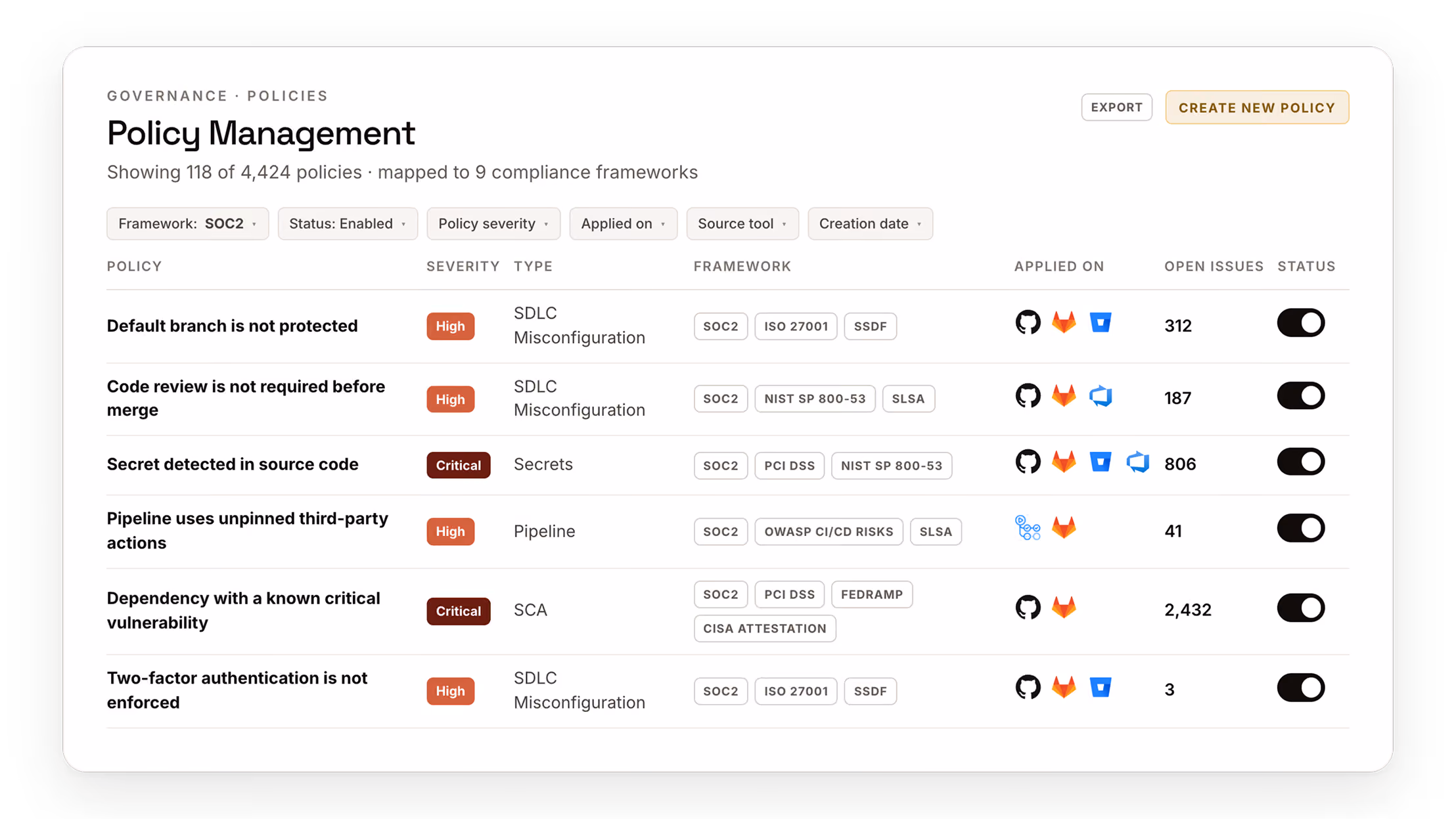Open the Applied on filter dropdown
This screenshot has width=1456, height=819.
(x=623, y=224)
